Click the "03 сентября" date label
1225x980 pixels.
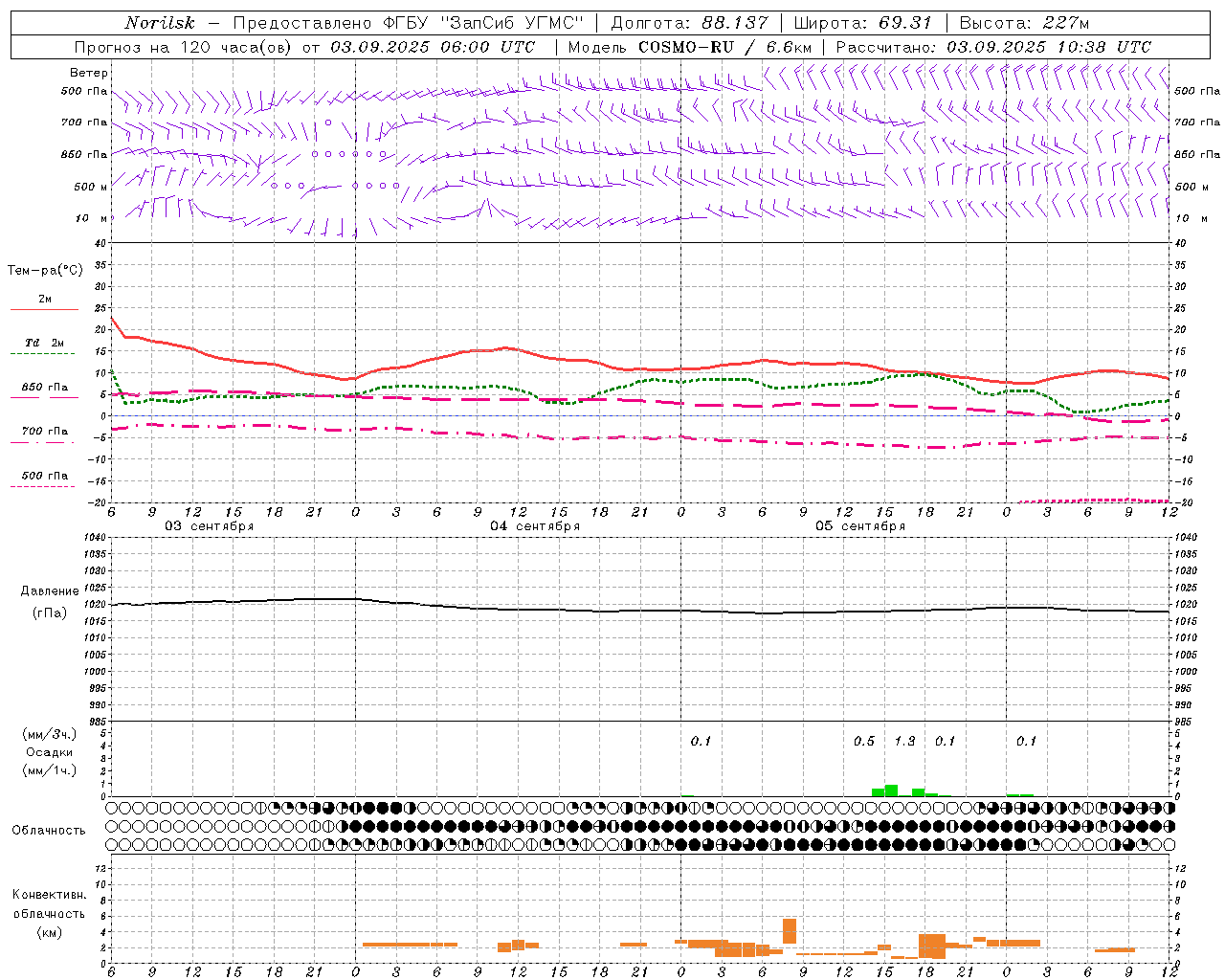point(210,526)
